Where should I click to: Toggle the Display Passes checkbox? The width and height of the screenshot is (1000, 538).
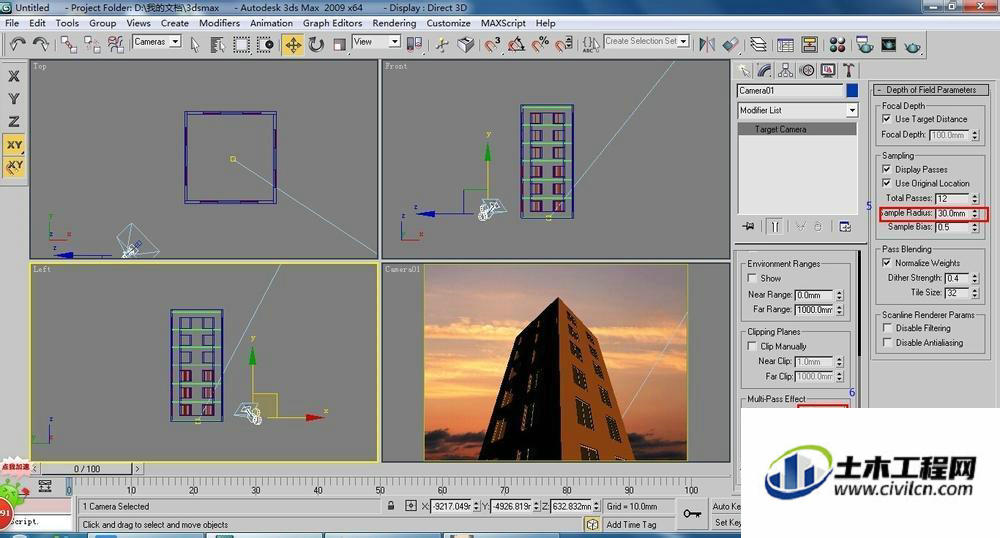pos(886,169)
